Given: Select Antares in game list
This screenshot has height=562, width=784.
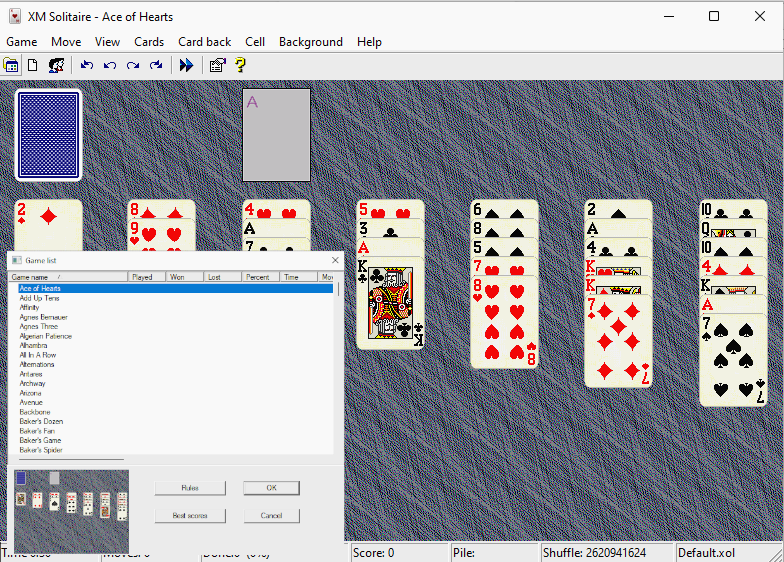Looking at the screenshot, I should click(x=30, y=374).
